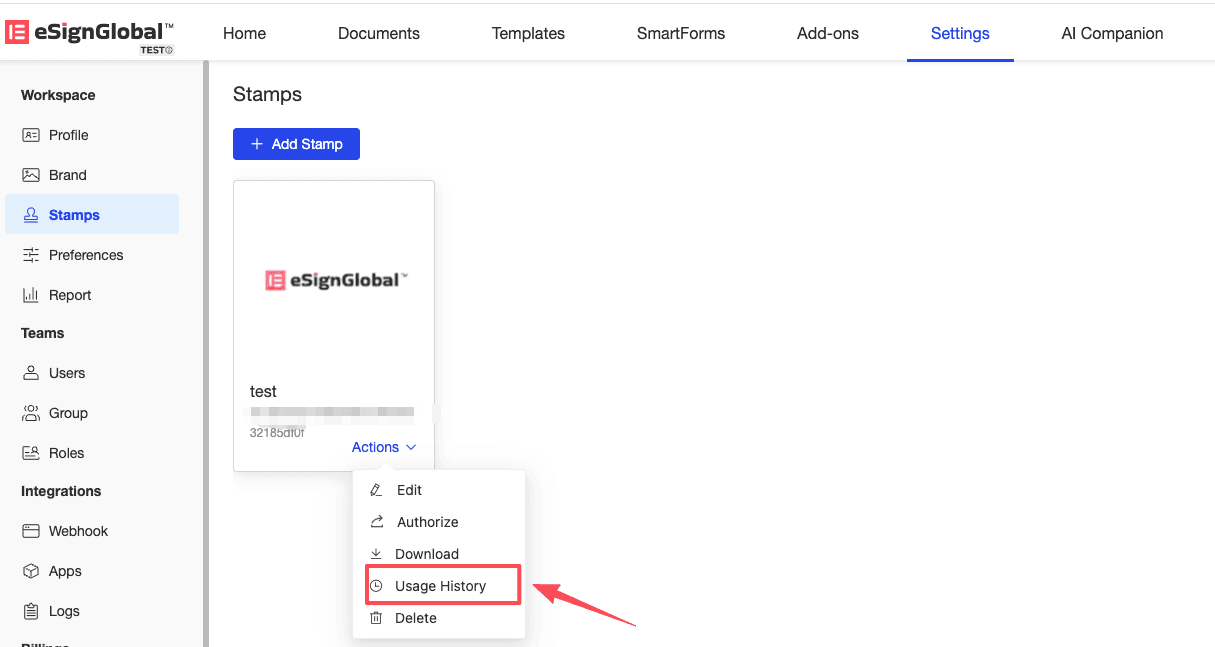
Task: Click the Webhook window icon
Action: click(31, 531)
